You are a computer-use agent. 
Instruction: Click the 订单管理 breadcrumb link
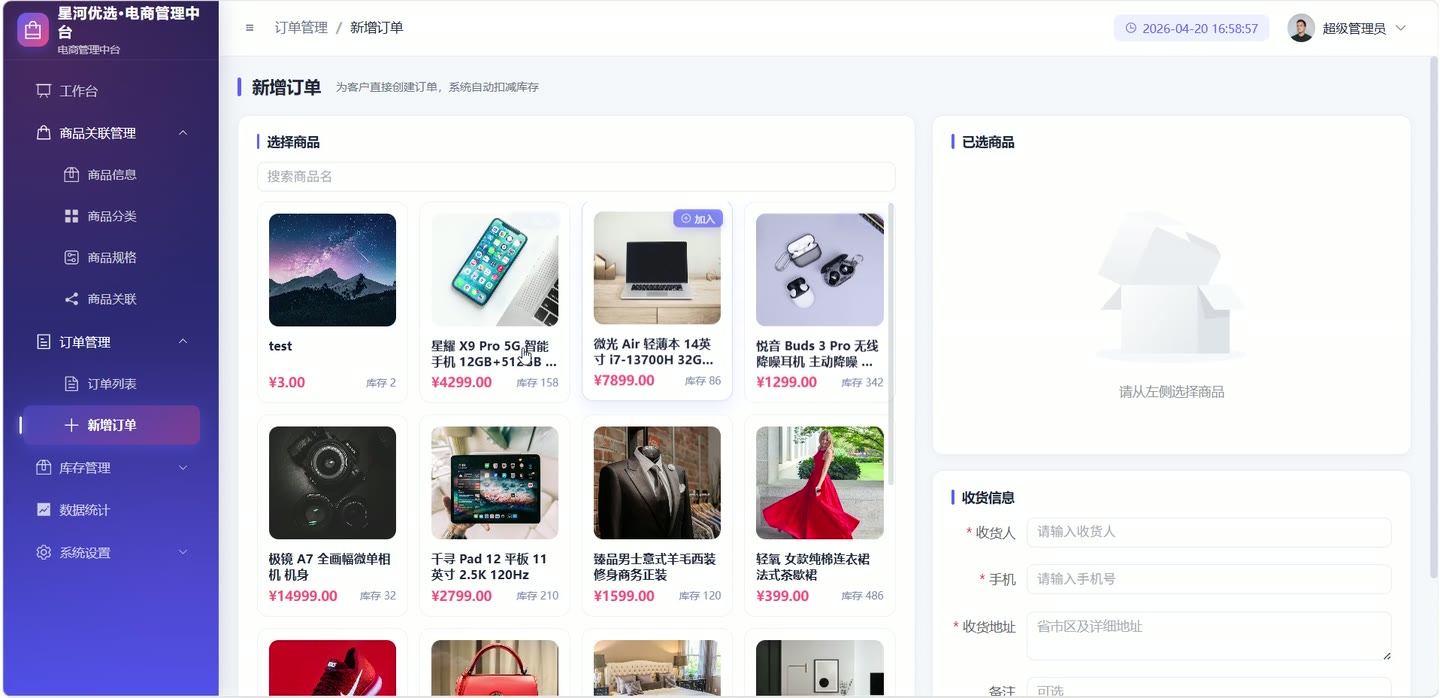[301, 28]
